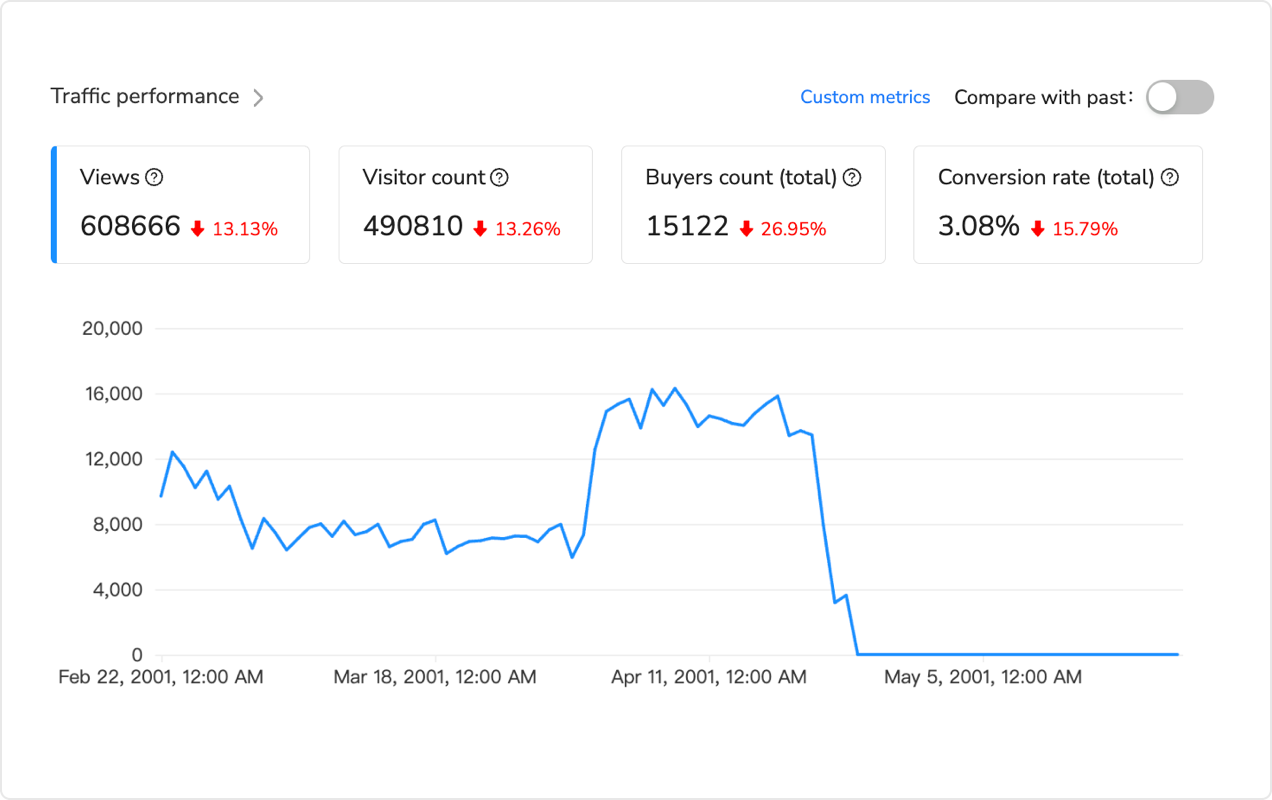
Task: Open the Traffic performance details page
Action: pos(144,96)
